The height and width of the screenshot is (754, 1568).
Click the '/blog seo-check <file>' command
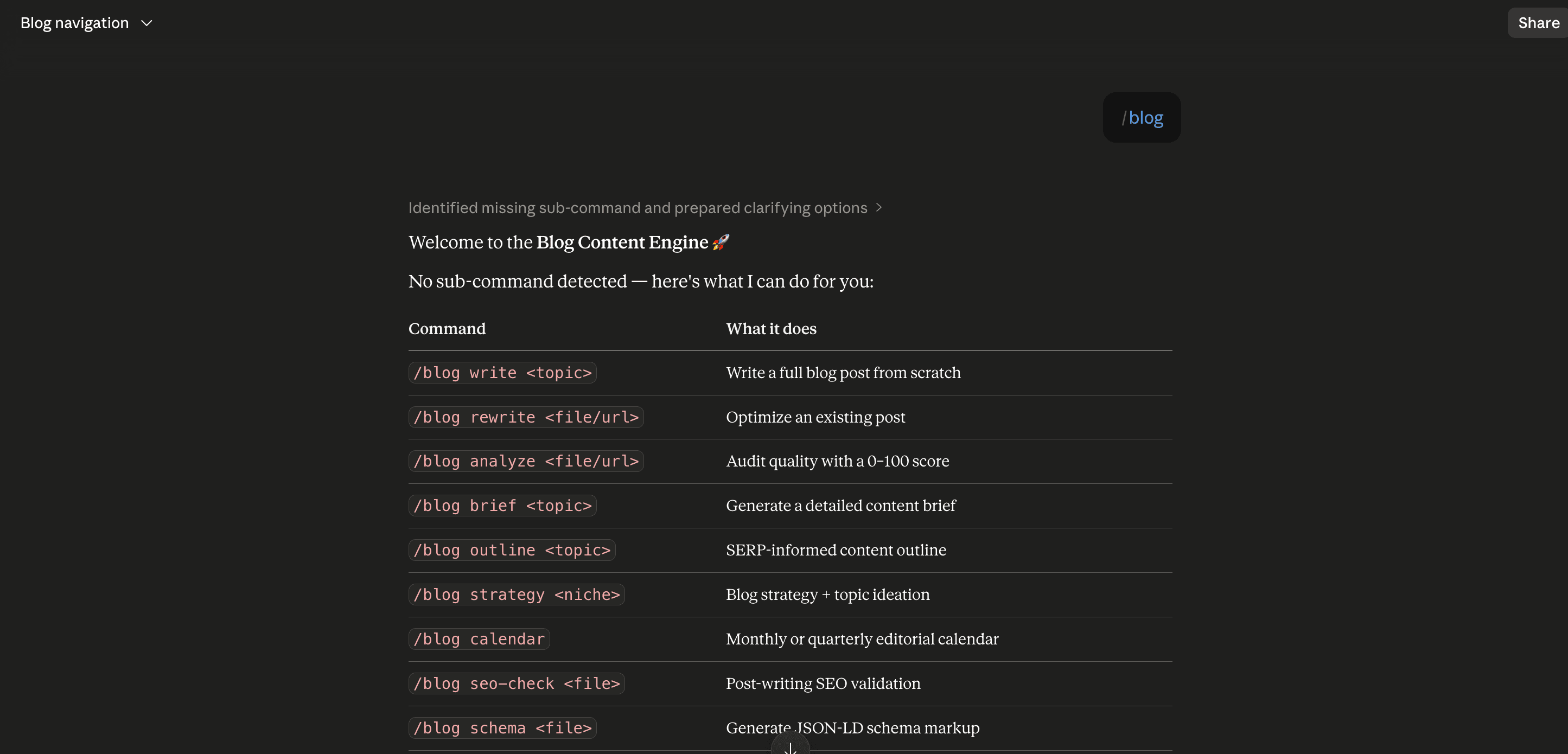pyautogui.click(x=516, y=683)
